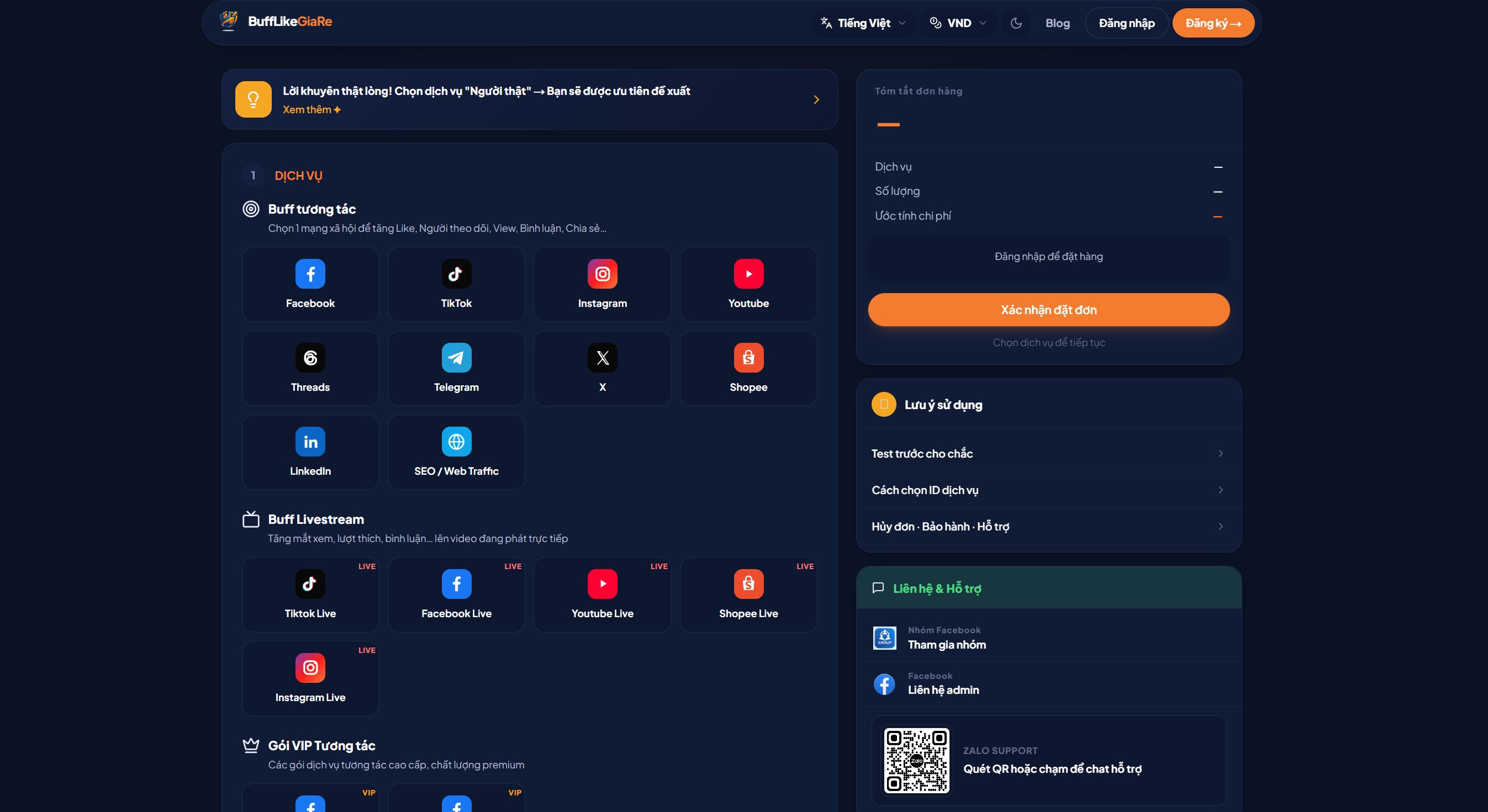This screenshot has height=812, width=1488.
Task: Open the VND currency dropdown
Action: [x=958, y=23]
